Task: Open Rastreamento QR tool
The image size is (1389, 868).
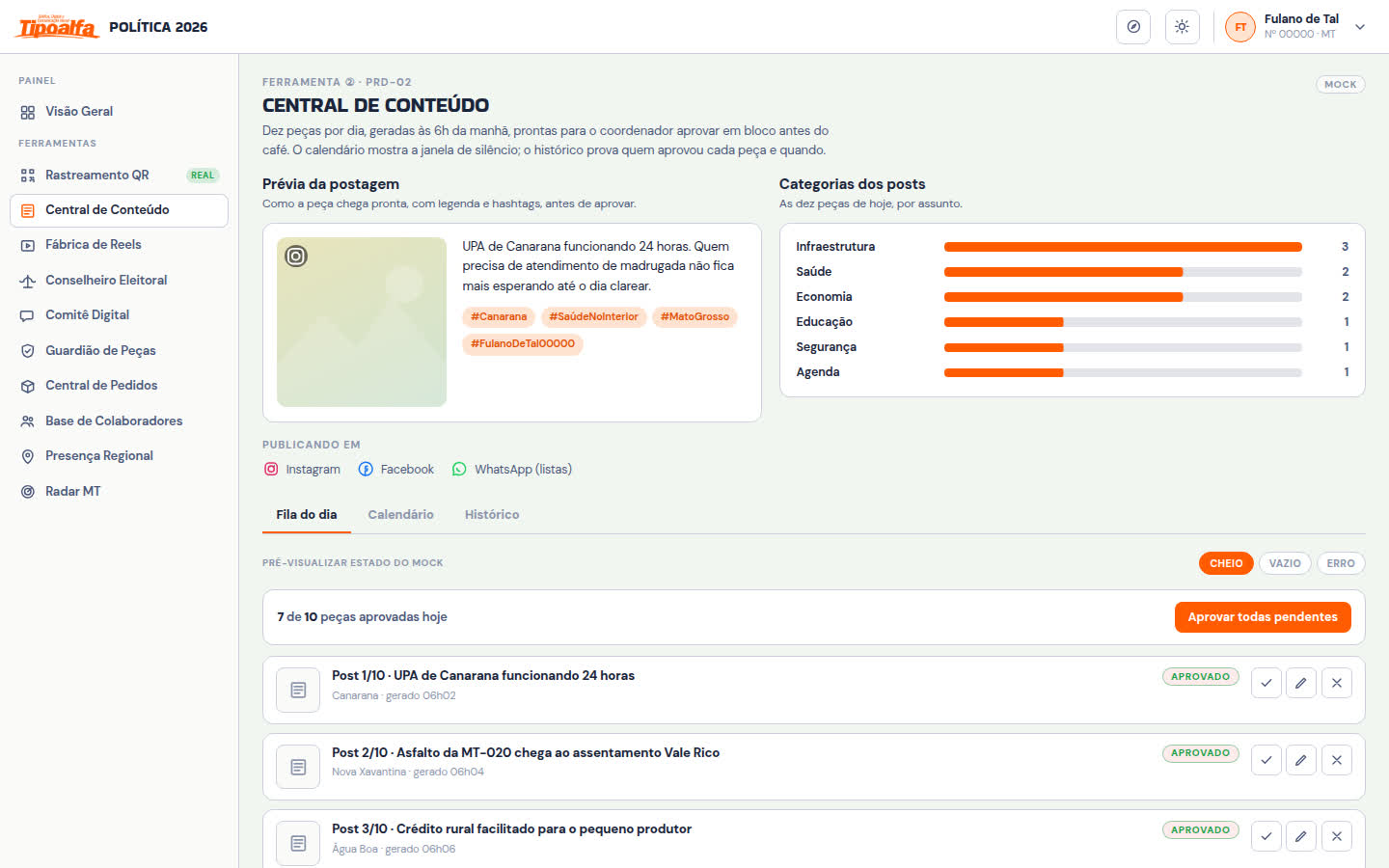Action: tap(119, 176)
